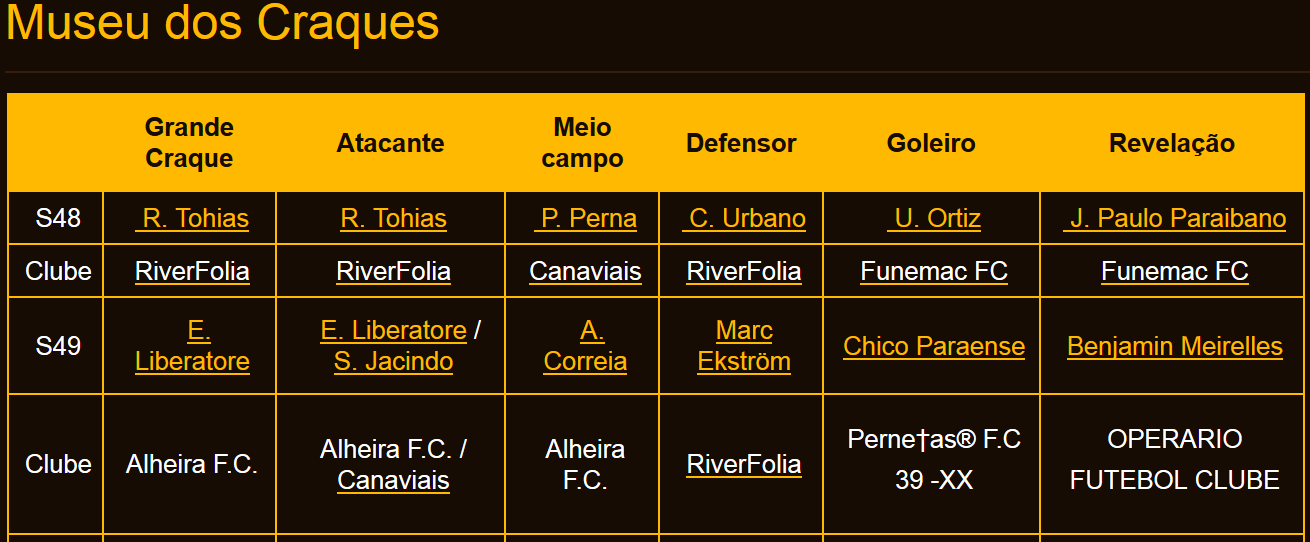Open C. Urbano defender profile link
1310x542 pixels.
pos(744,218)
